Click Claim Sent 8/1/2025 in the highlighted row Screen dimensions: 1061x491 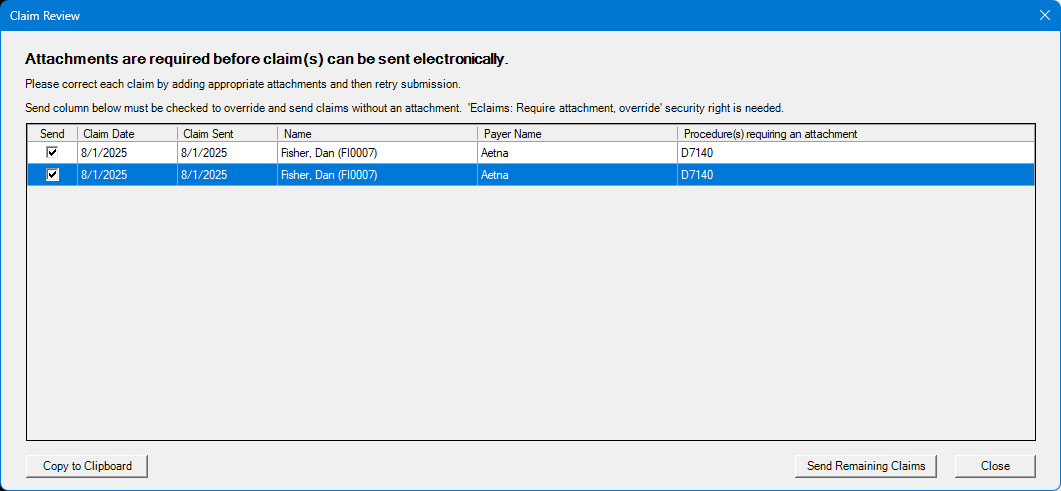(x=204, y=174)
